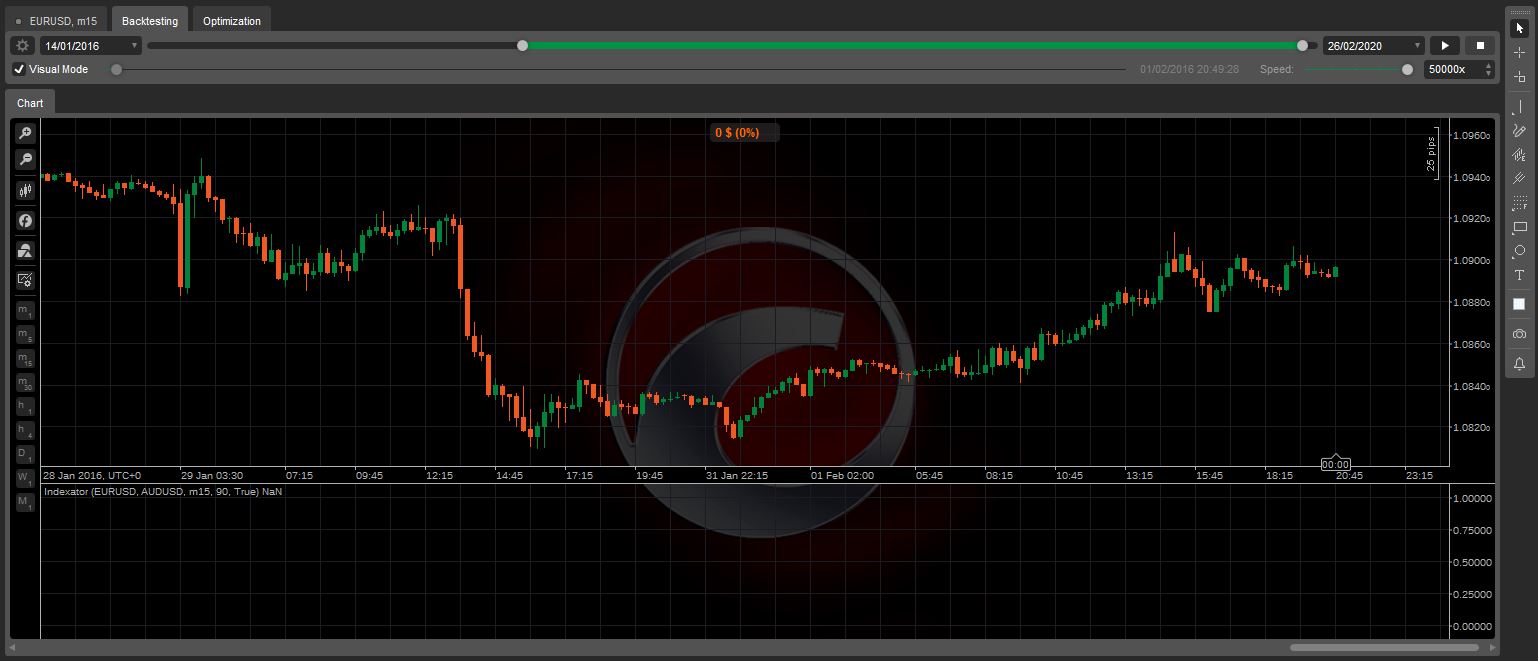Switch to the m5 timeframe
This screenshot has height=661, width=1538.
tap(25, 335)
